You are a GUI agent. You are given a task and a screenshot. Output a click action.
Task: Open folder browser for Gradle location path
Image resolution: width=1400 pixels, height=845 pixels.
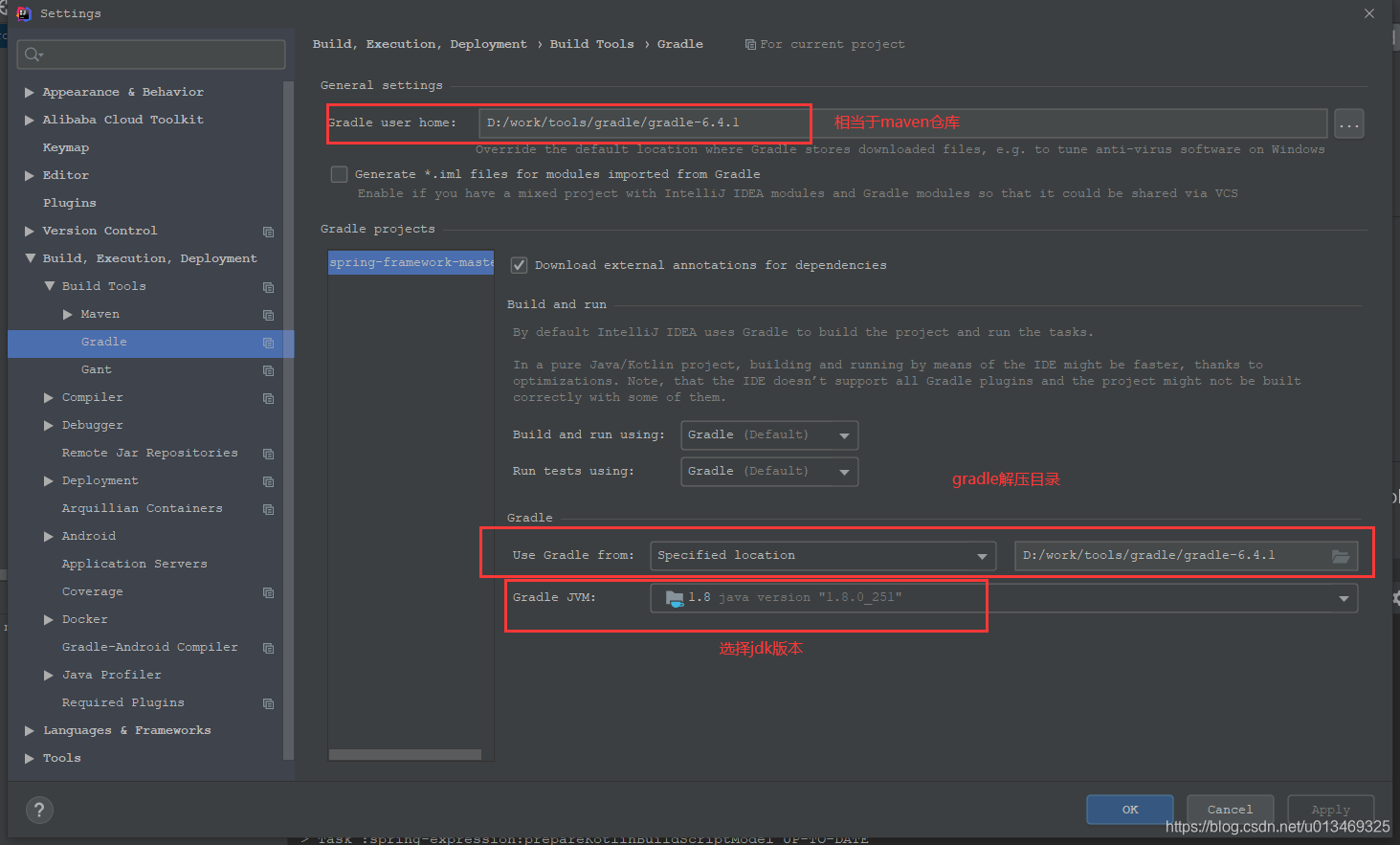pos(1341,556)
